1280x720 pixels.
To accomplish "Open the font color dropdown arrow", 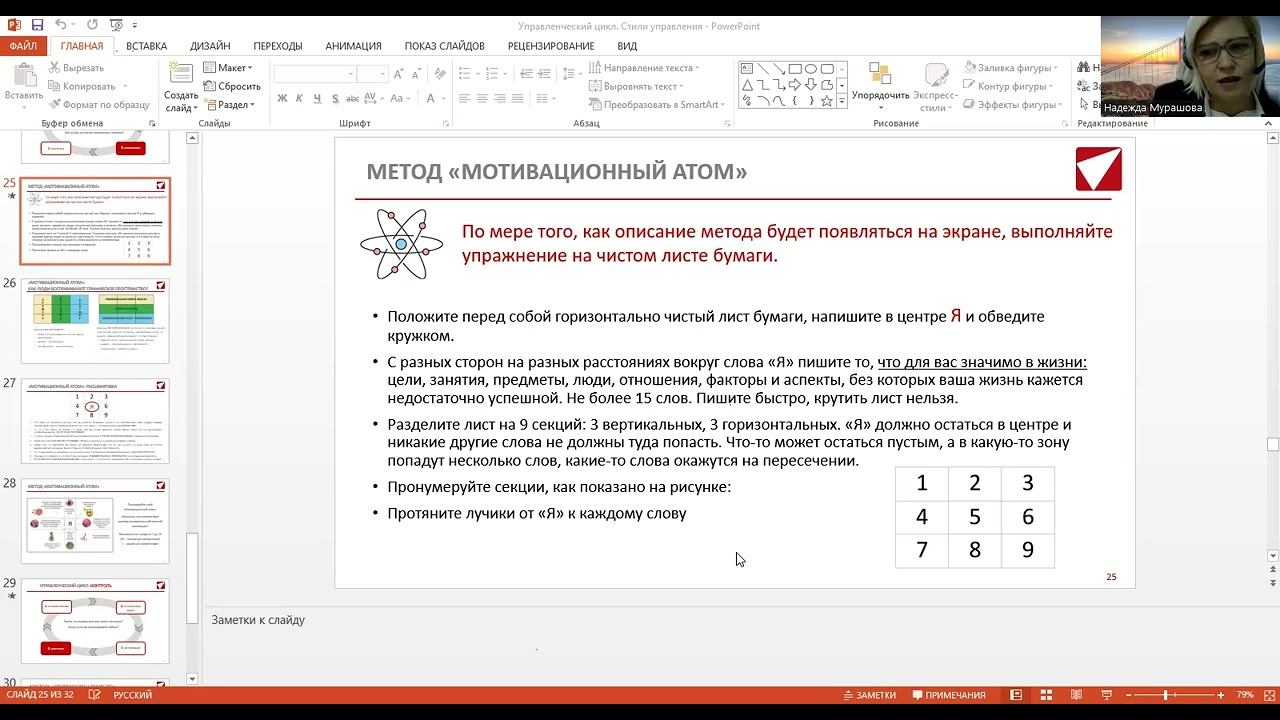I will coord(442,98).
